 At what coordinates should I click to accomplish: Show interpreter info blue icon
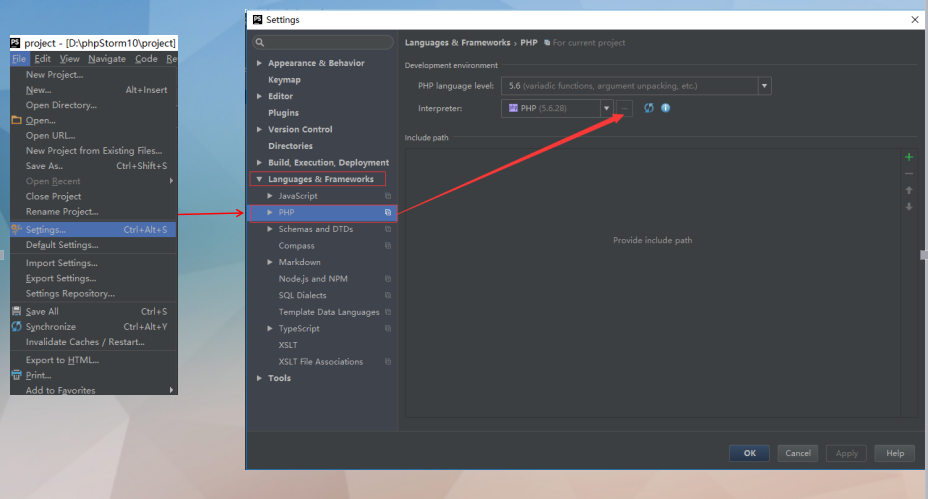coord(666,108)
